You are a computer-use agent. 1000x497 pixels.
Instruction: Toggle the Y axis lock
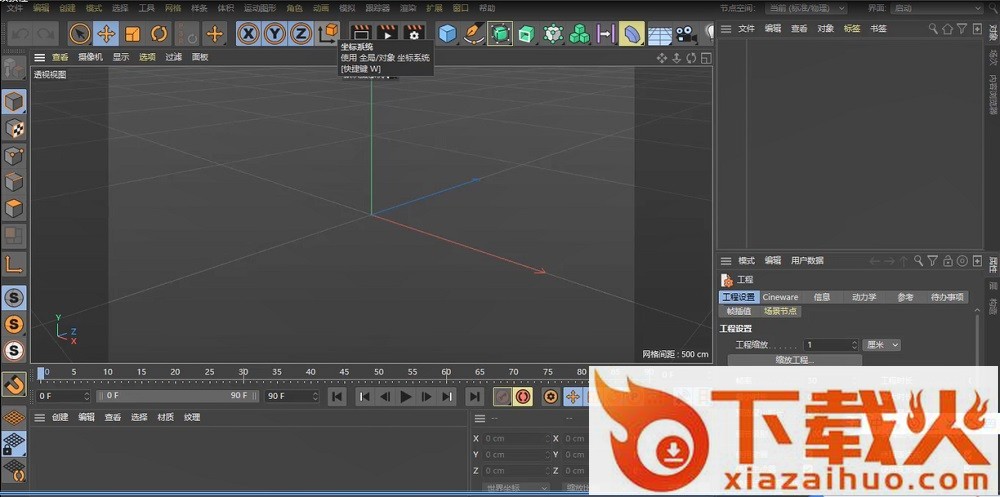pos(275,33)
